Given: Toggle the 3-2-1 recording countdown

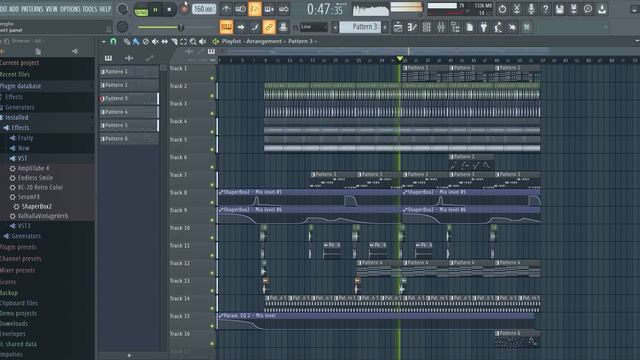Looking at the screenshot, I should [255, 9].
